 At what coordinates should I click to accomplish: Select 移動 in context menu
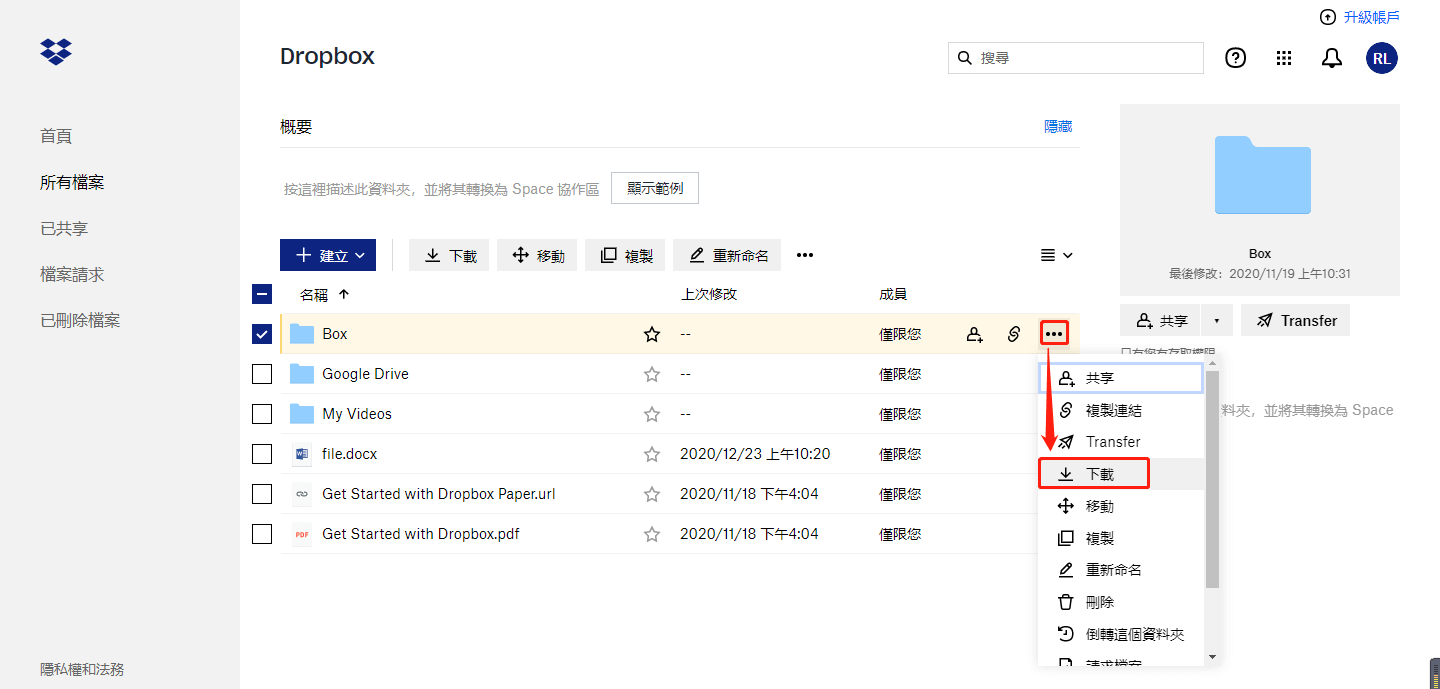[1121, 506]
